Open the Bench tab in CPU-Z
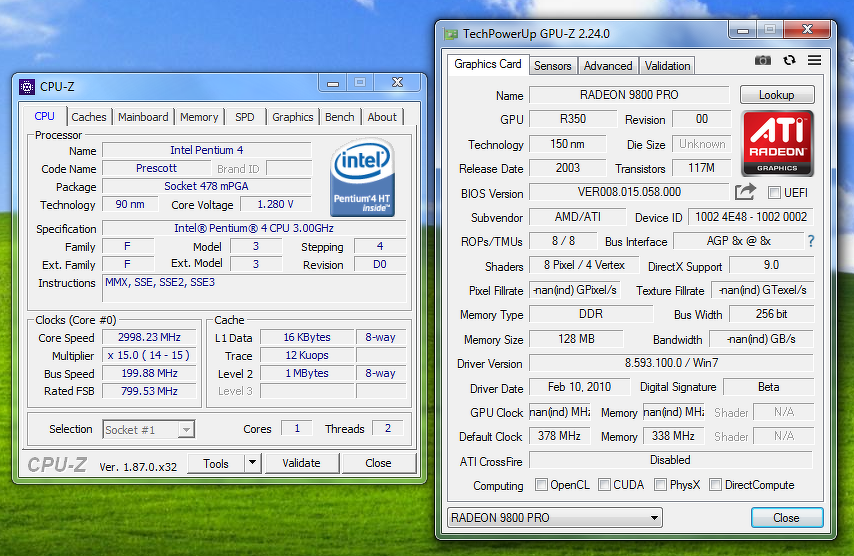Screen dimensions: 854x556 coord(339,117)
